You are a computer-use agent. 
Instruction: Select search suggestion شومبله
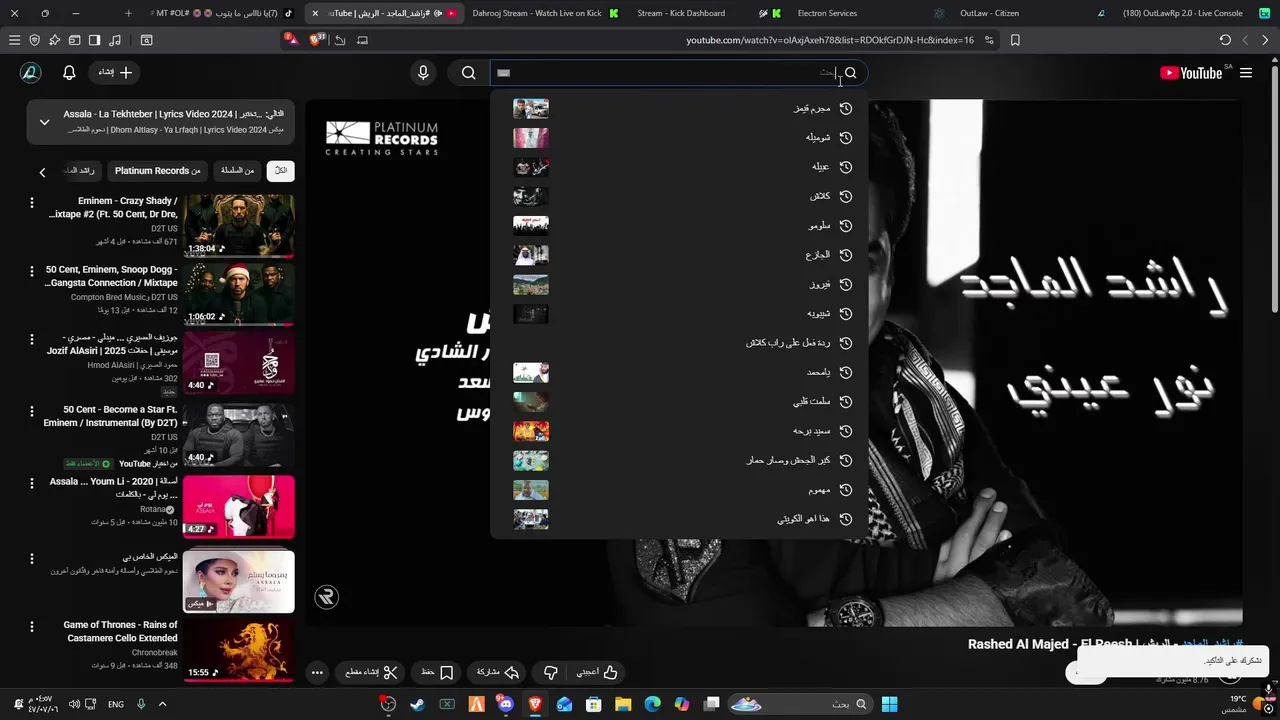(680, 138)
